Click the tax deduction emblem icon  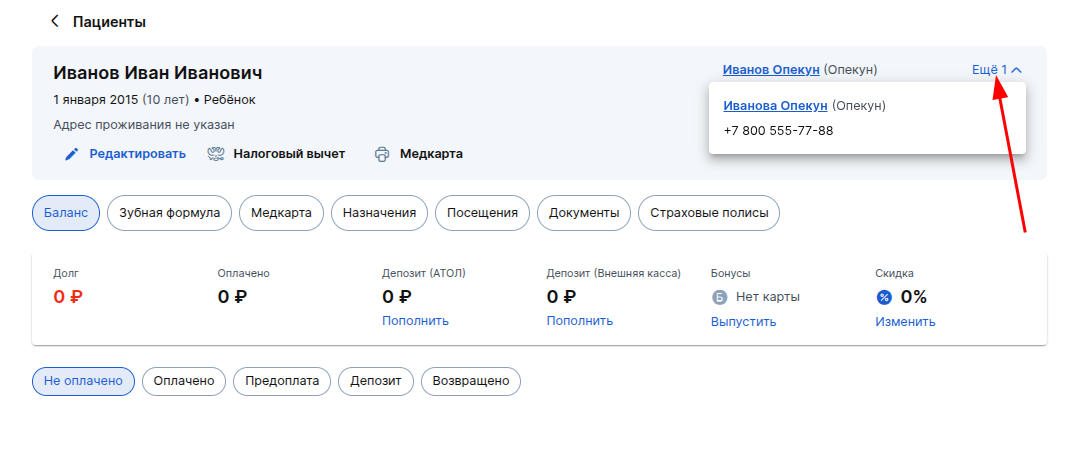click(216, 154)
